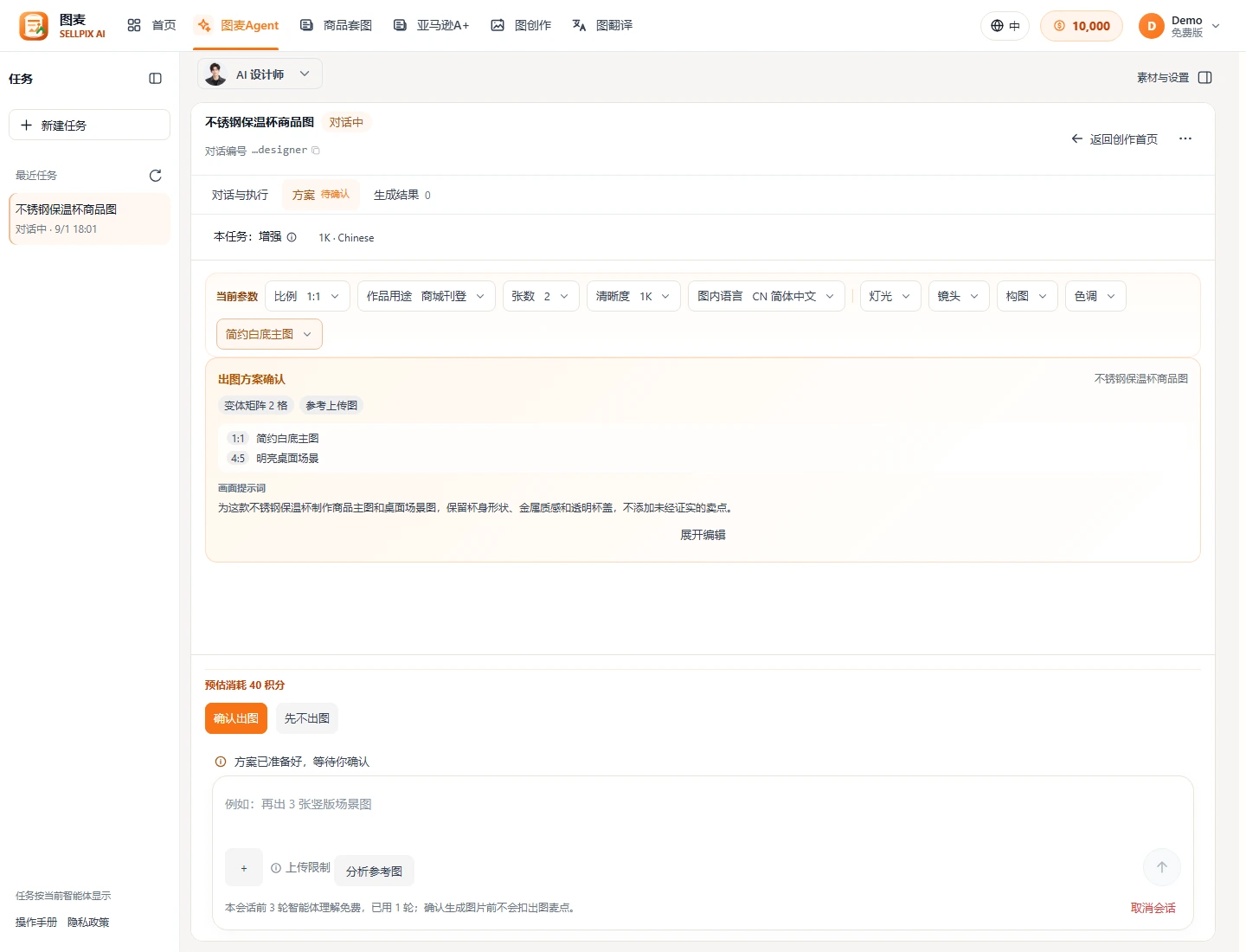Click the plus attachment button
Screen dimensions: 1246x952
(x=244, y=868)
